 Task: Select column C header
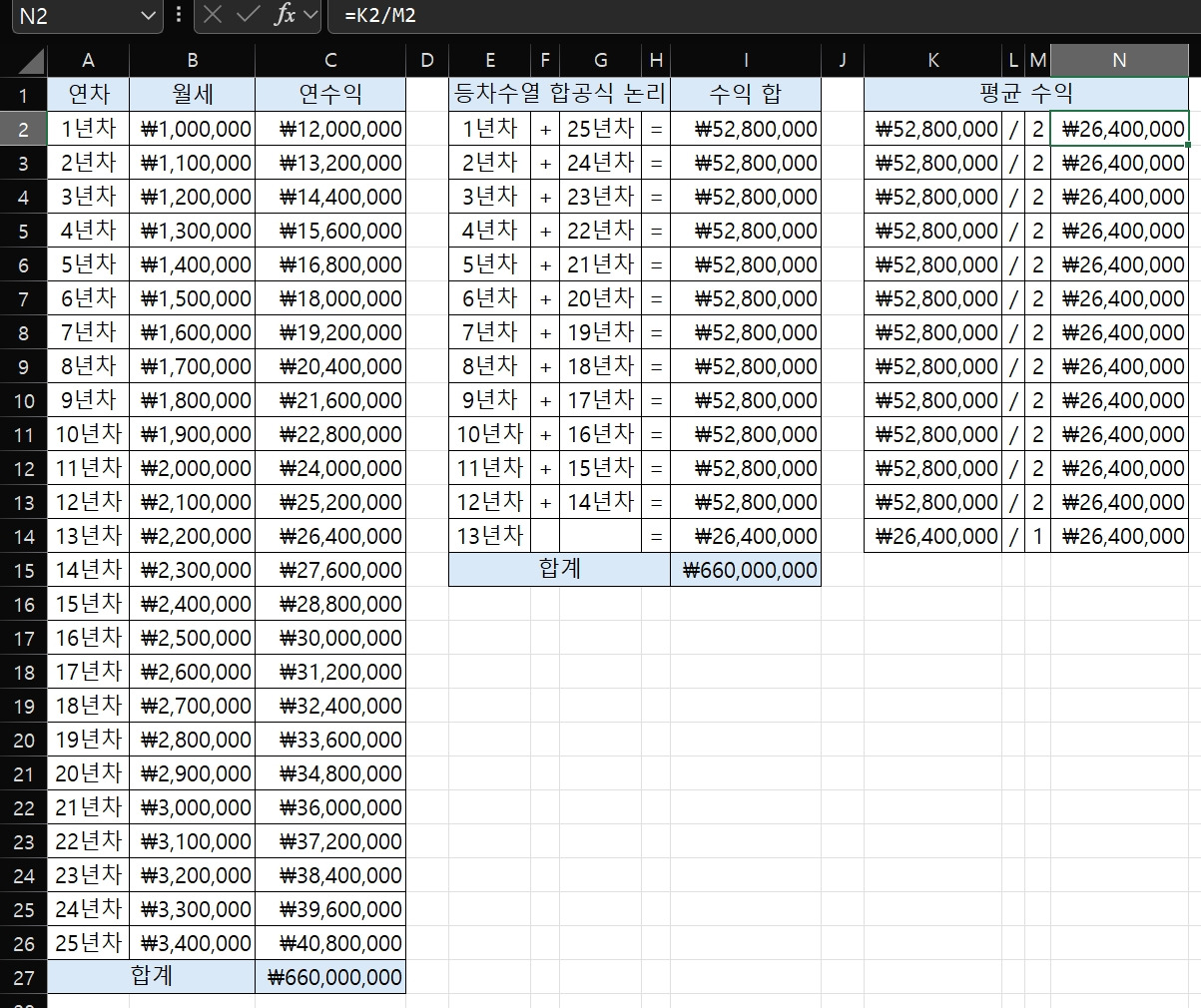point(330,61)
